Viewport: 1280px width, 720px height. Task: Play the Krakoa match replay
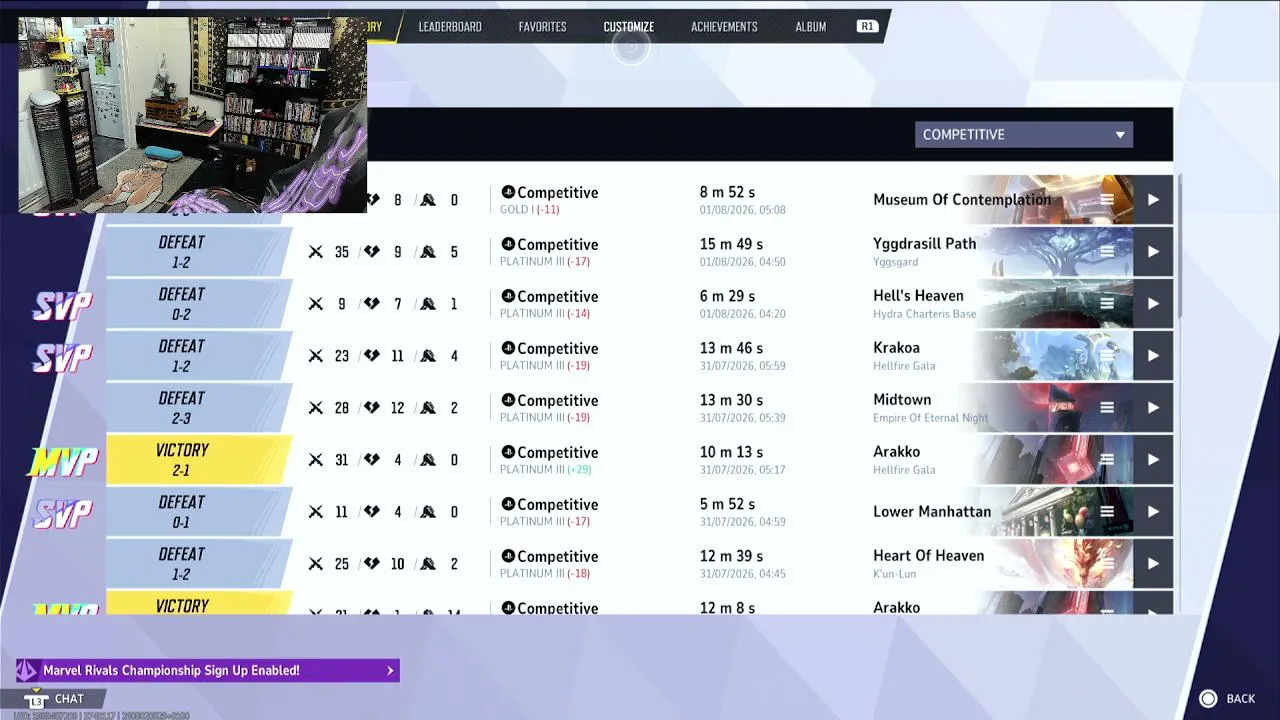pos(1153,356)
